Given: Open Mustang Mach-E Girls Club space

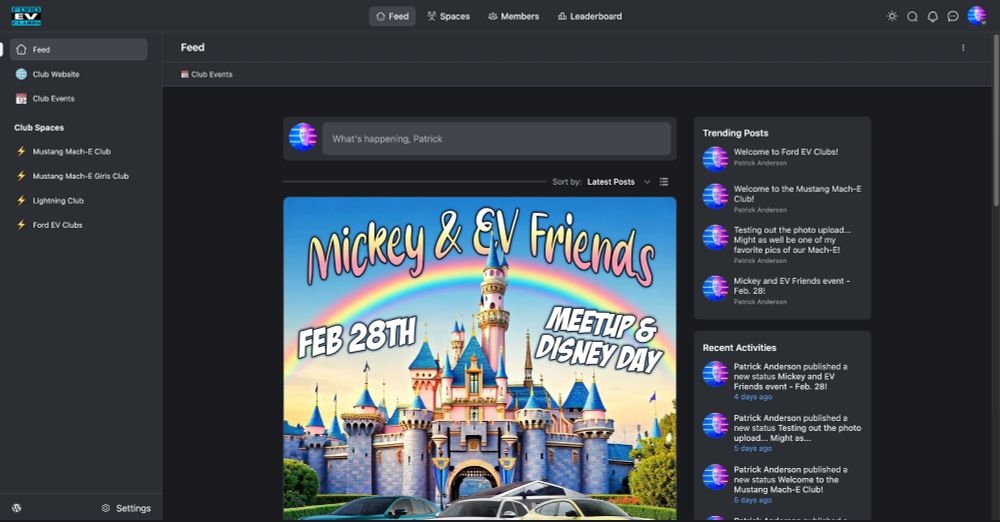Looking at the screenshot, I should coord(78,175).
